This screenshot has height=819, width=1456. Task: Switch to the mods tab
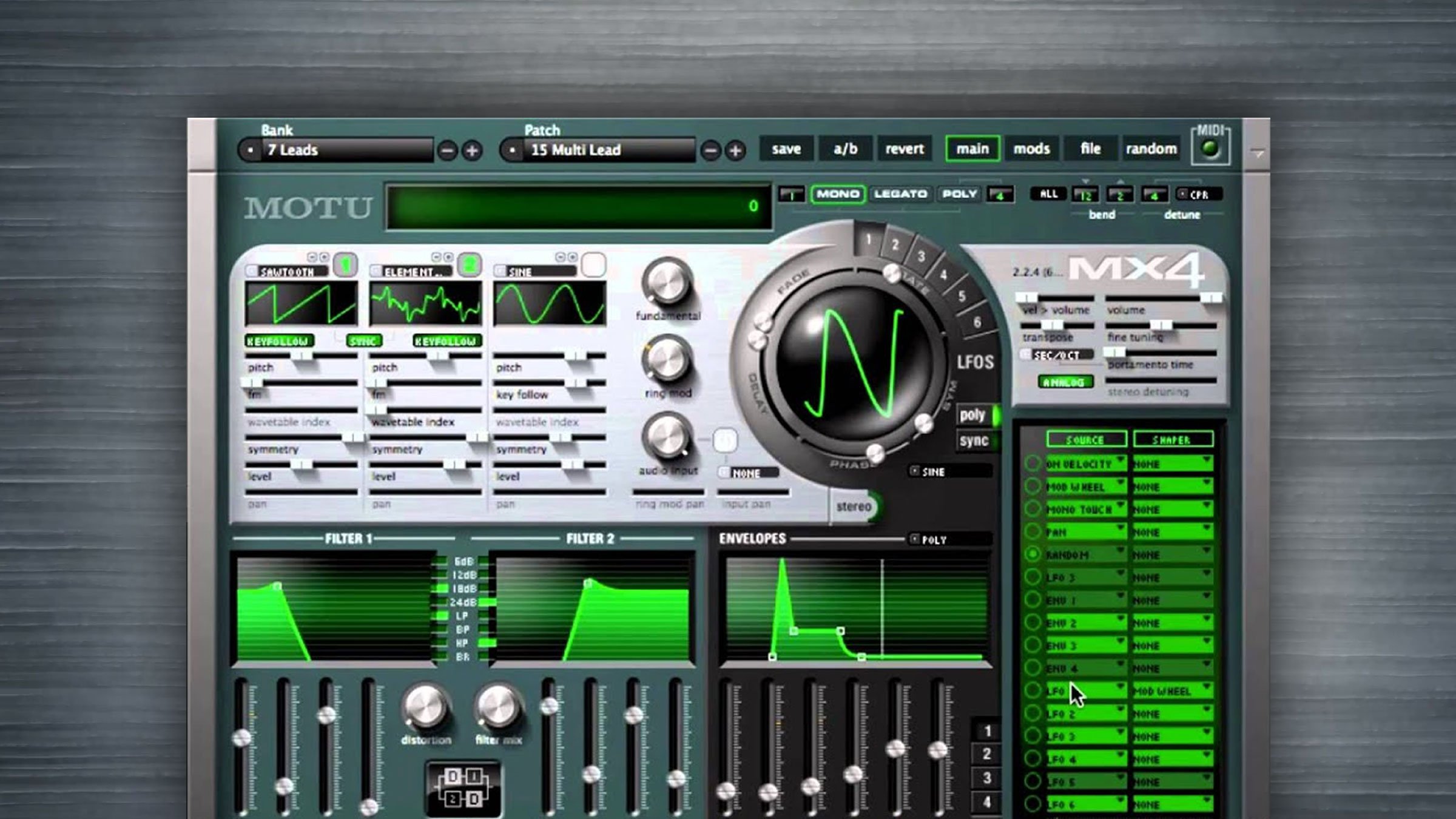click(1031, 149)
